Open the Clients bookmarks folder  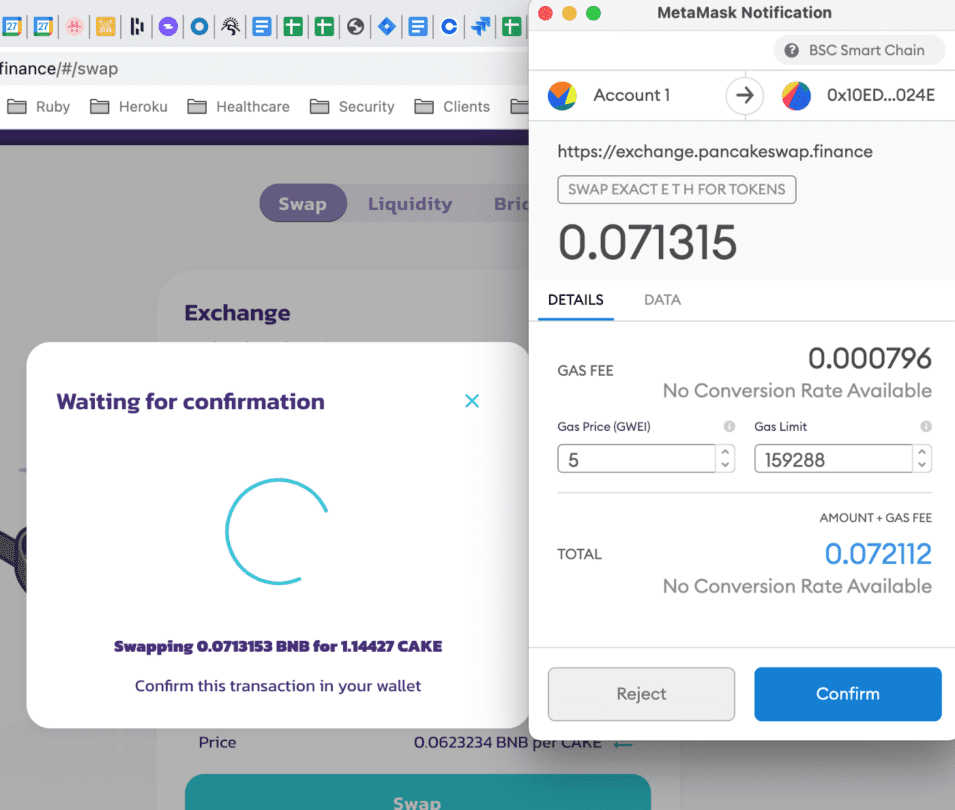pyautogui.click(x=452, y=107)
